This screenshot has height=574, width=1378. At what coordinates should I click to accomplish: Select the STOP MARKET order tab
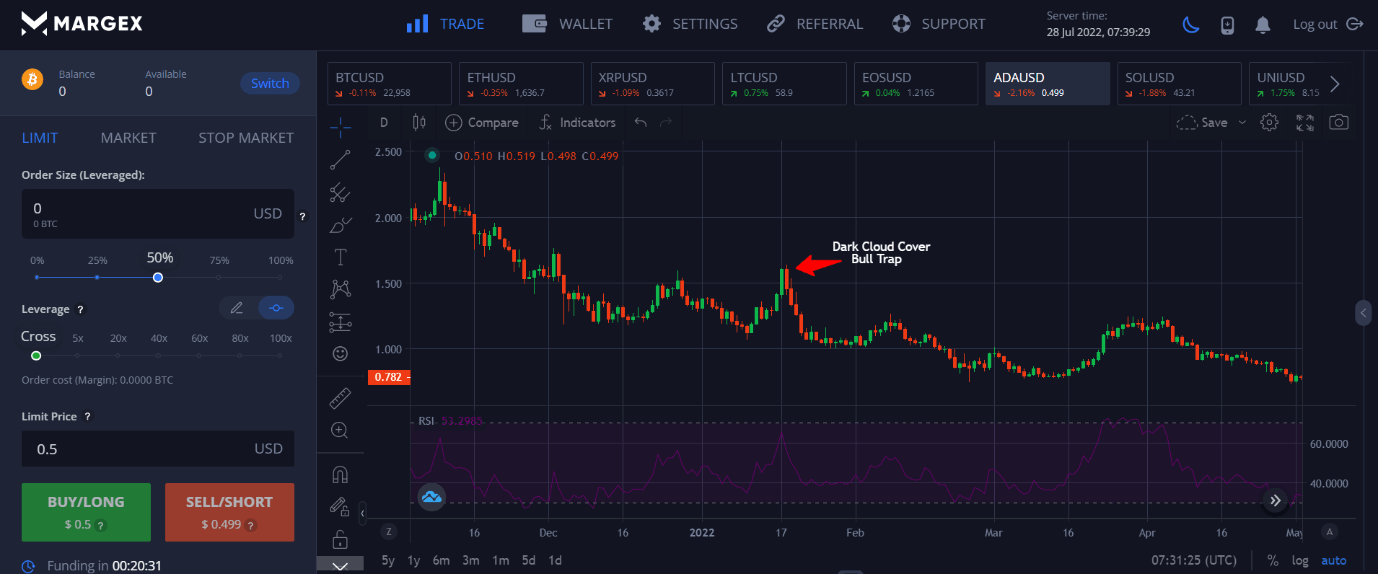(246, 137)
